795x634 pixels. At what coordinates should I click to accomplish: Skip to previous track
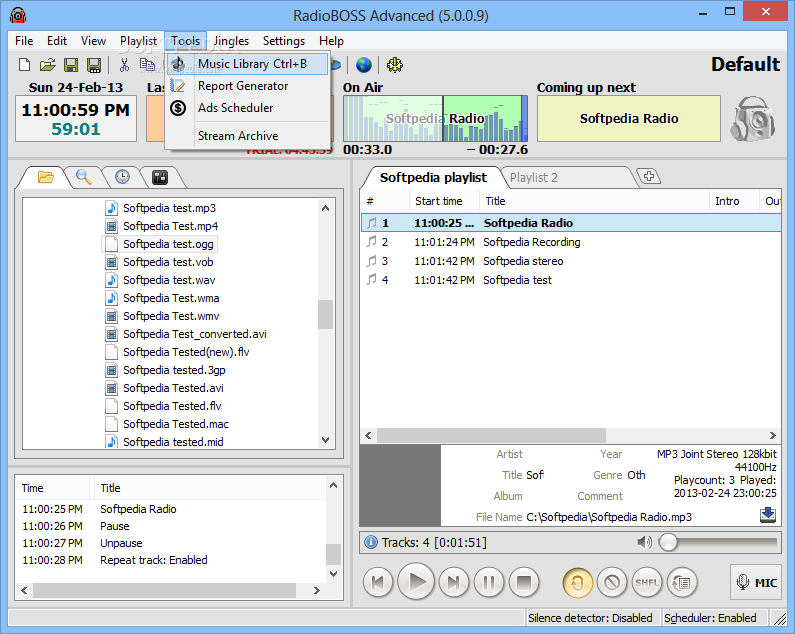378,582
